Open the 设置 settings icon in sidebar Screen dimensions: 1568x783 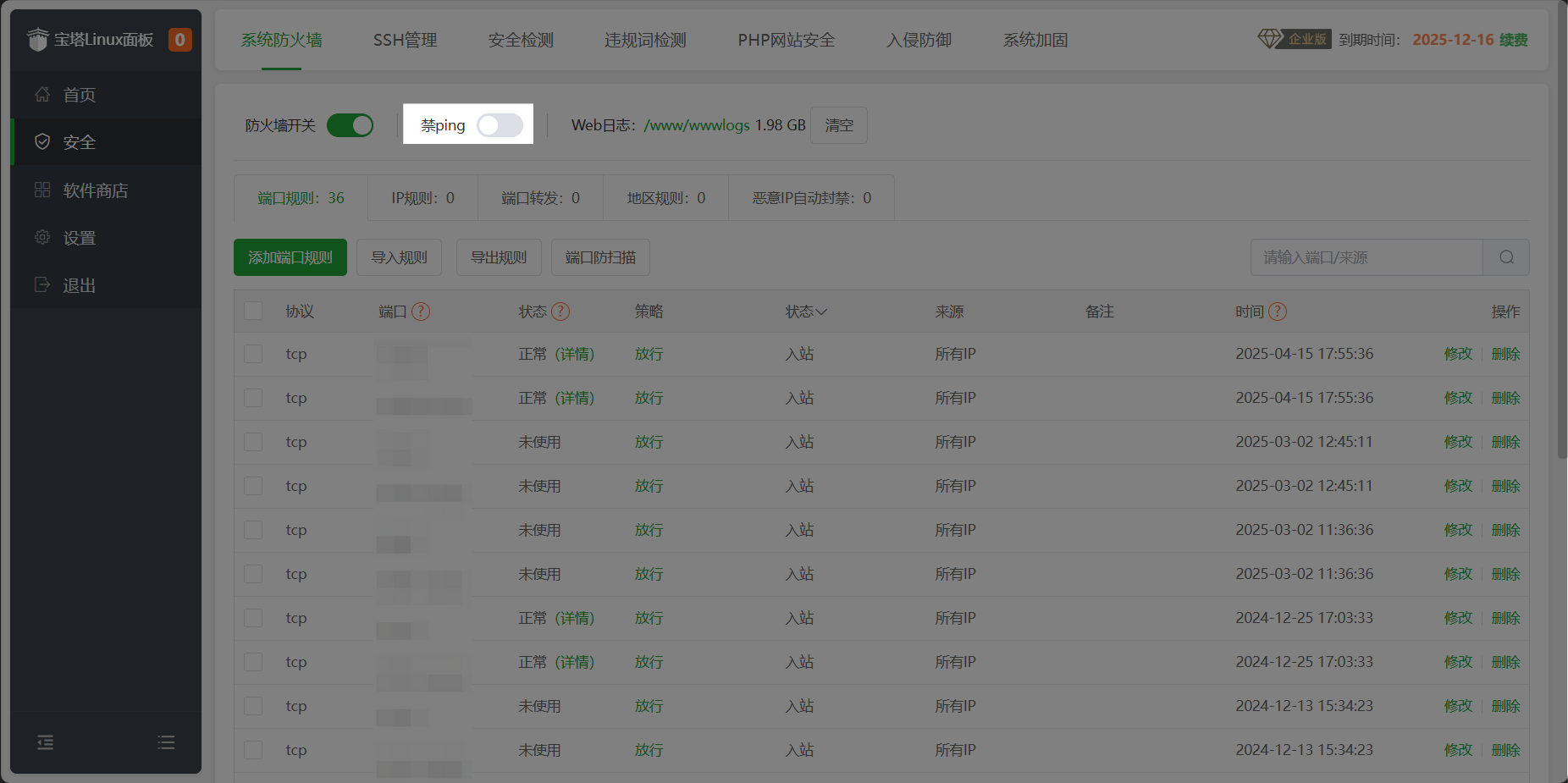point(42,237)
